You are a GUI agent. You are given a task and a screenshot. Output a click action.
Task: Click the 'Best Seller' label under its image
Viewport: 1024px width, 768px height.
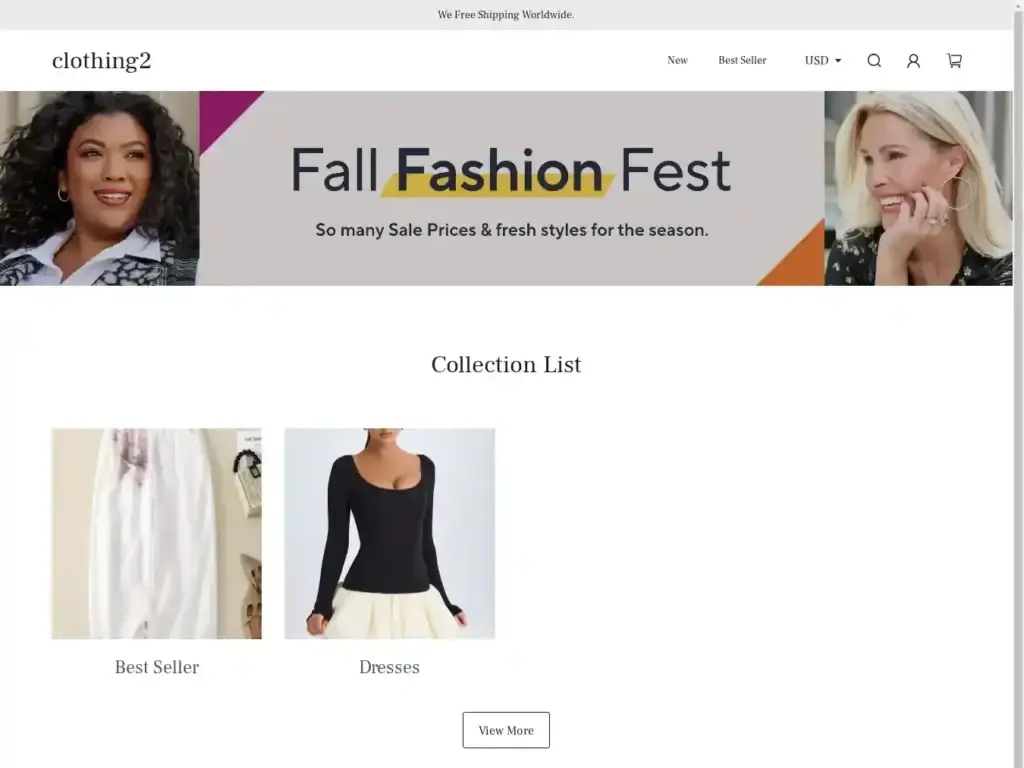tap(156, 667)
